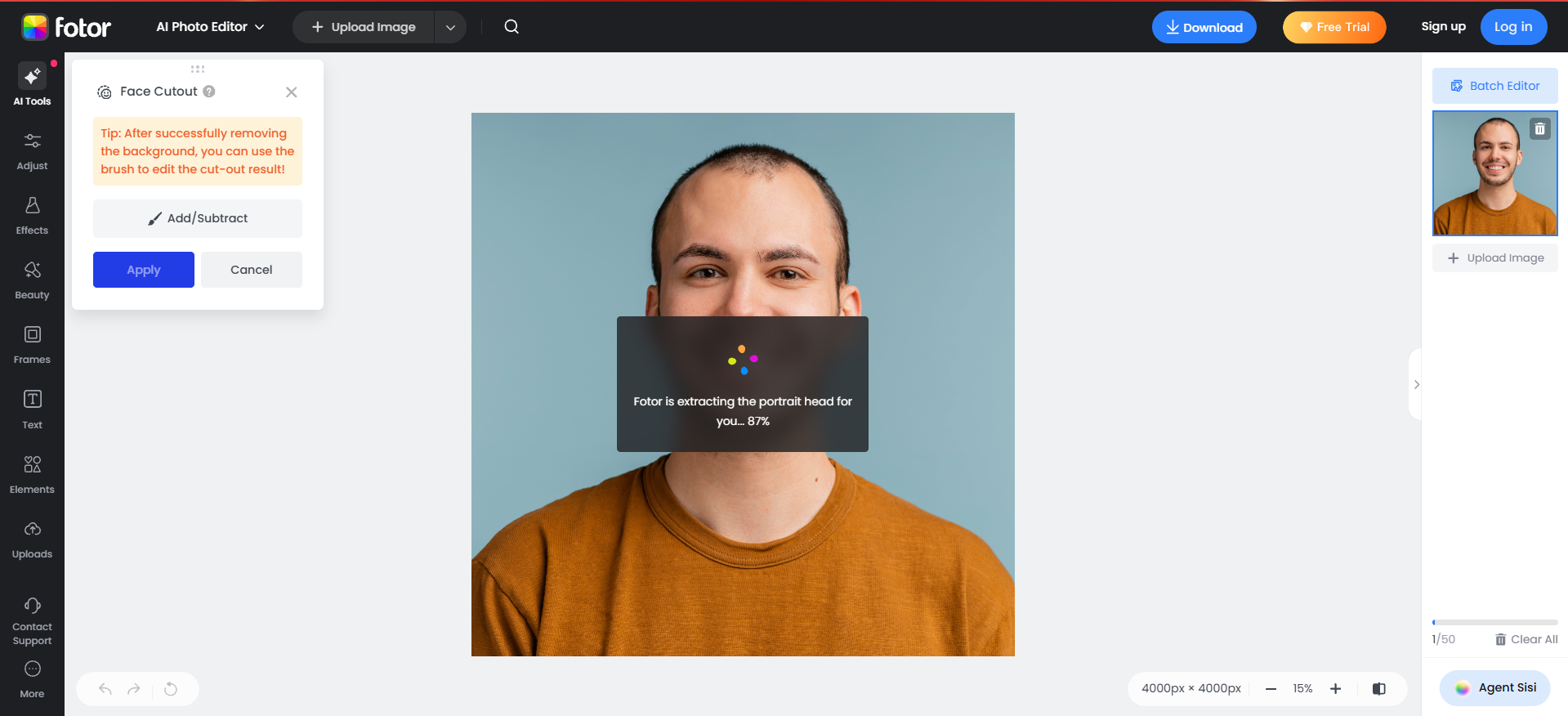Viewport: 1568px width, 716px height.
Task: Select the portrait thumbnail in right panel
Action: coord(1494,173)
